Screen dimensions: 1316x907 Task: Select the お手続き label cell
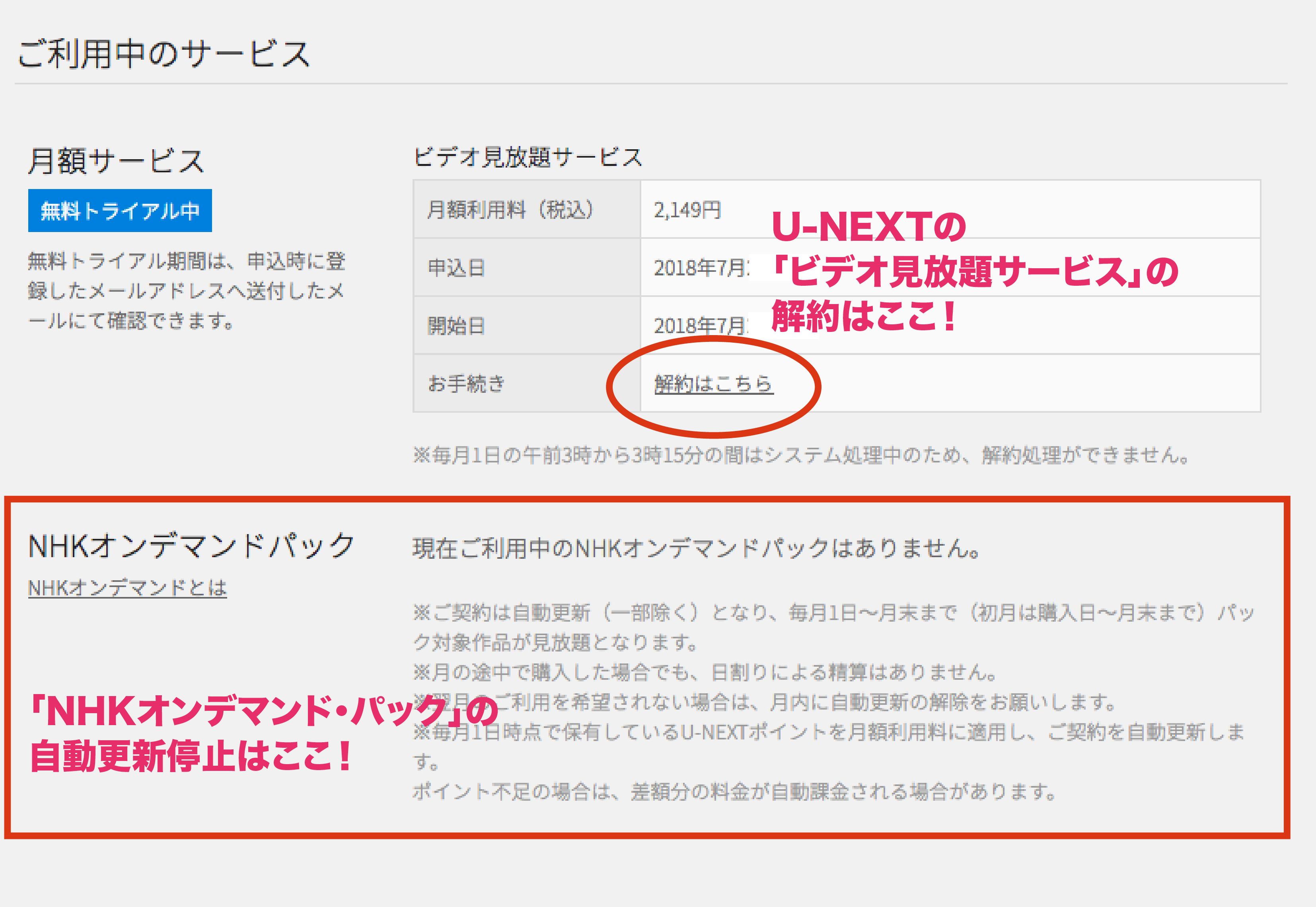(x=527, y=384)
